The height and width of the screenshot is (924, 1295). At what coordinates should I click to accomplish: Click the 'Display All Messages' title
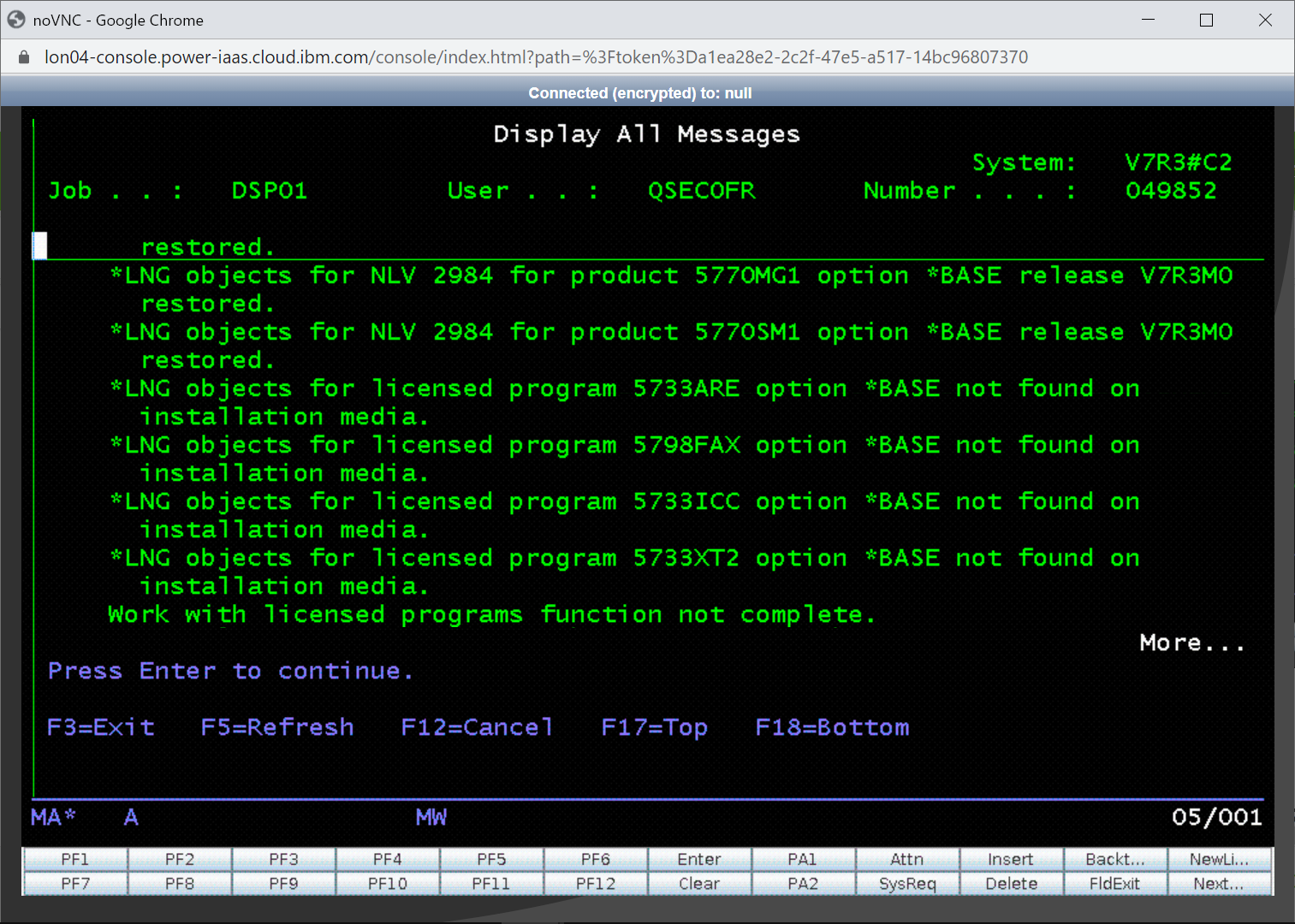647,134
